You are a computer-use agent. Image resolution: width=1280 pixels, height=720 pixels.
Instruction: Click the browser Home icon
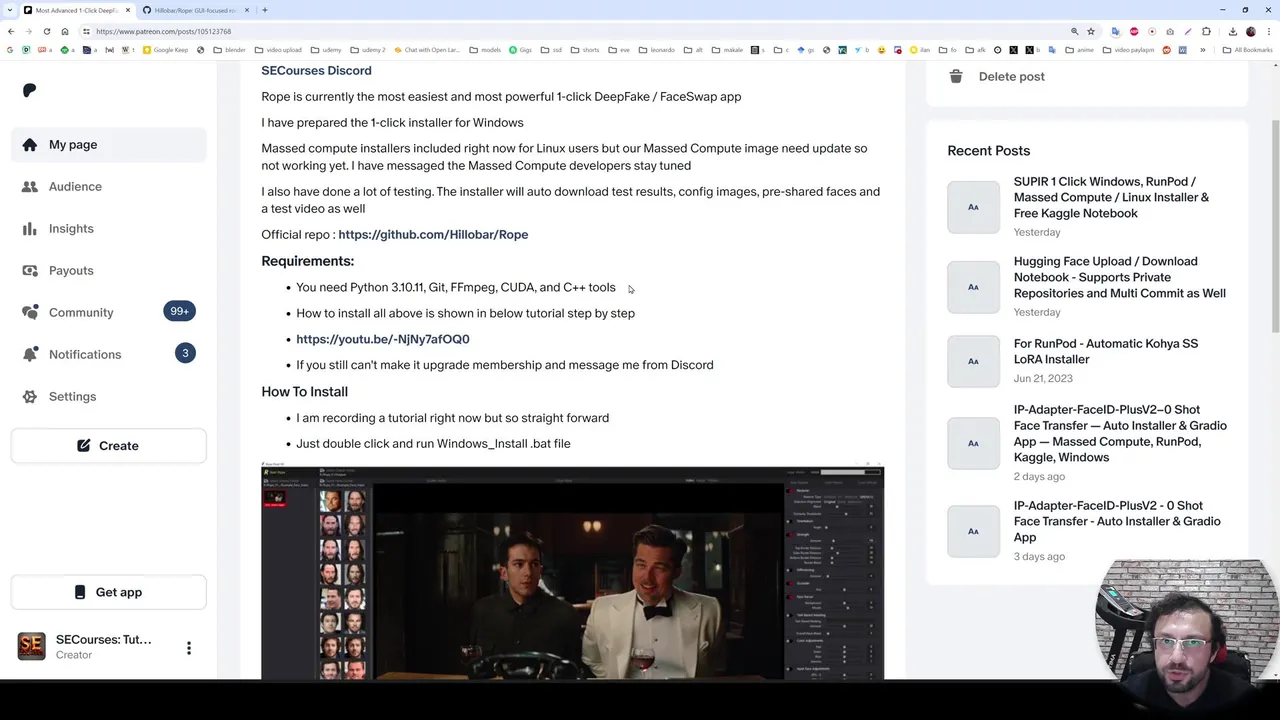pos(65,31)
